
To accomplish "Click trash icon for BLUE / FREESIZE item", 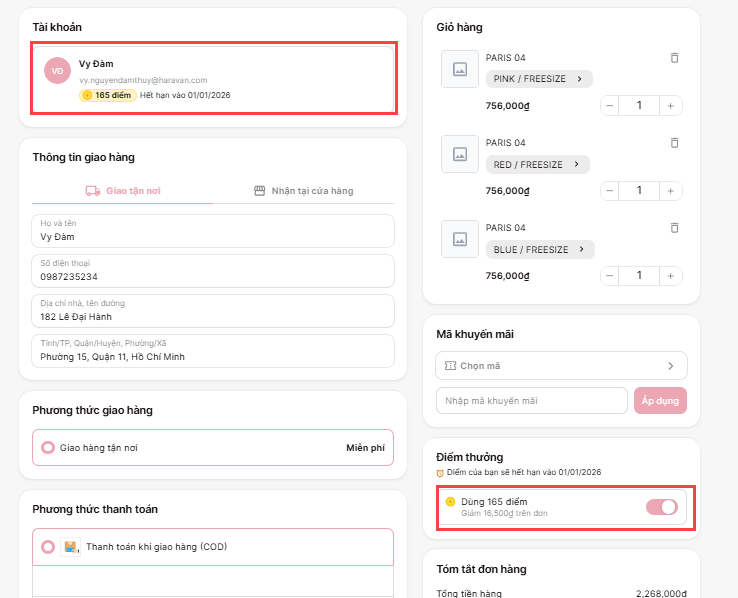I will 674,228.
